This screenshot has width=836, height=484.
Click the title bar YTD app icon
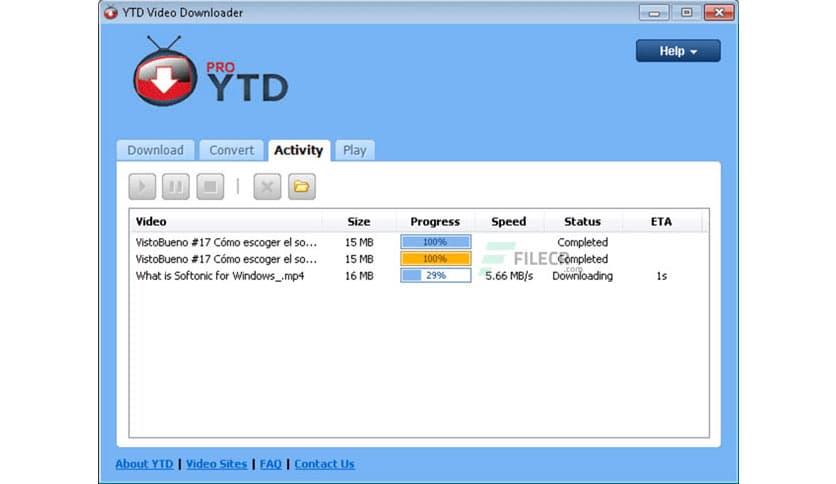[x=111, y=12]
